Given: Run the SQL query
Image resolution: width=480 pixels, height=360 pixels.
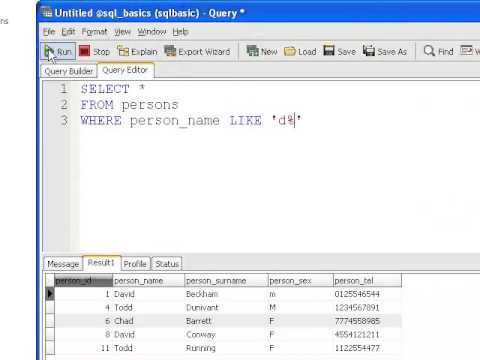Looking at the screenshot, I should click(x=58, y=51).
